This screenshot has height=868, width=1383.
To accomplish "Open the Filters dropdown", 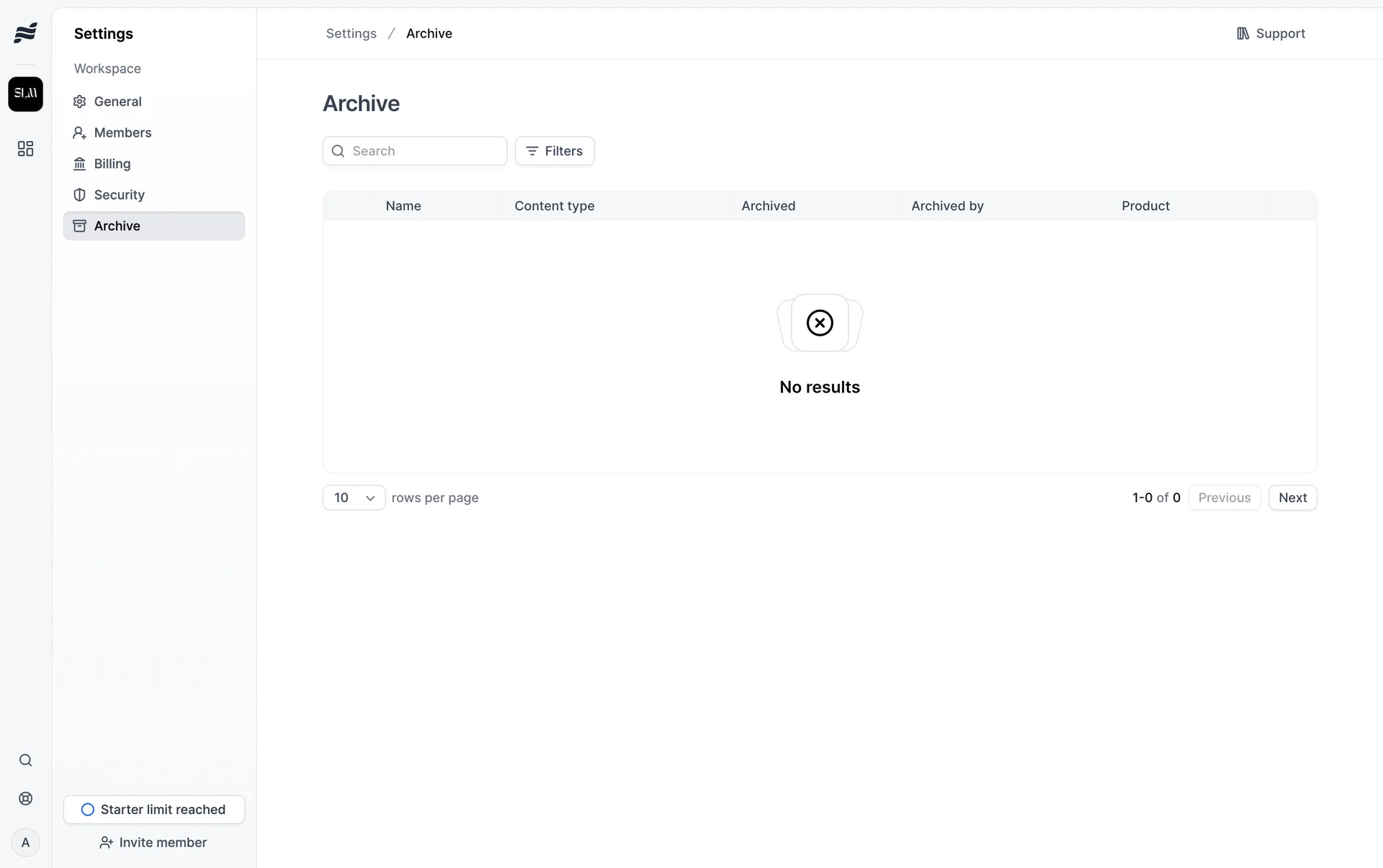I will pyautogui.click(x=554, y=151).
